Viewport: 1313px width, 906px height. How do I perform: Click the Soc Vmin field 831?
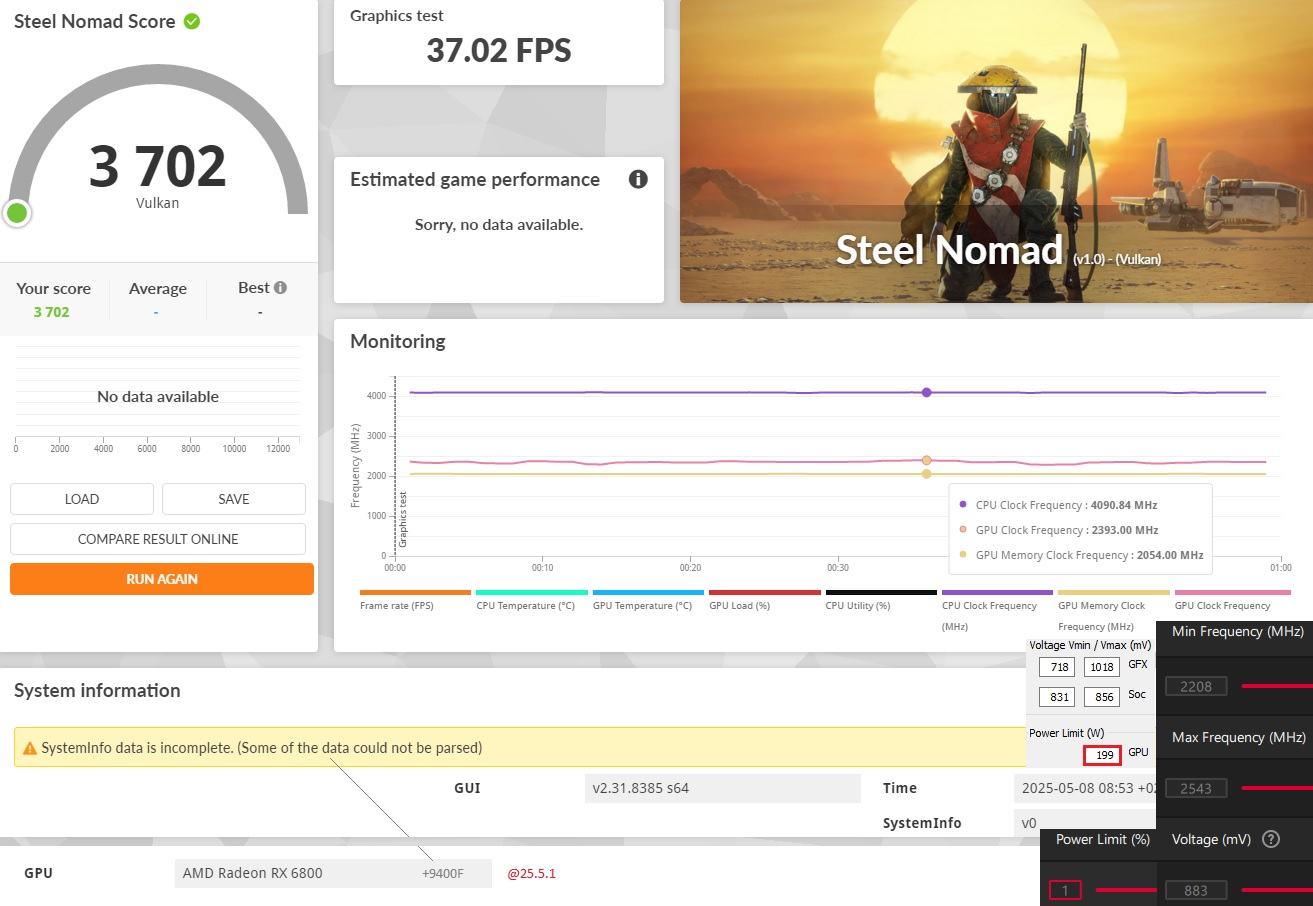point(1057,697)
